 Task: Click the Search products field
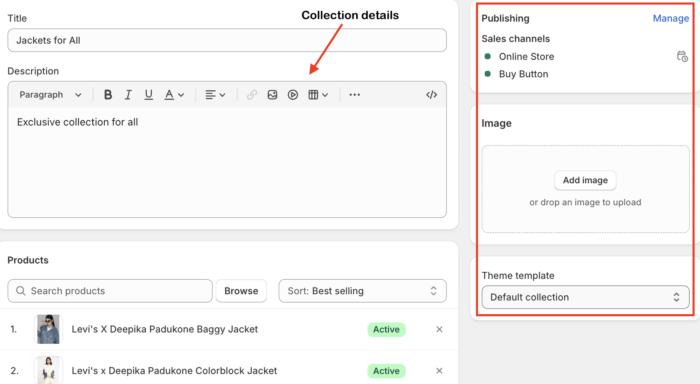pyautogui.click(x=110, y=291)
